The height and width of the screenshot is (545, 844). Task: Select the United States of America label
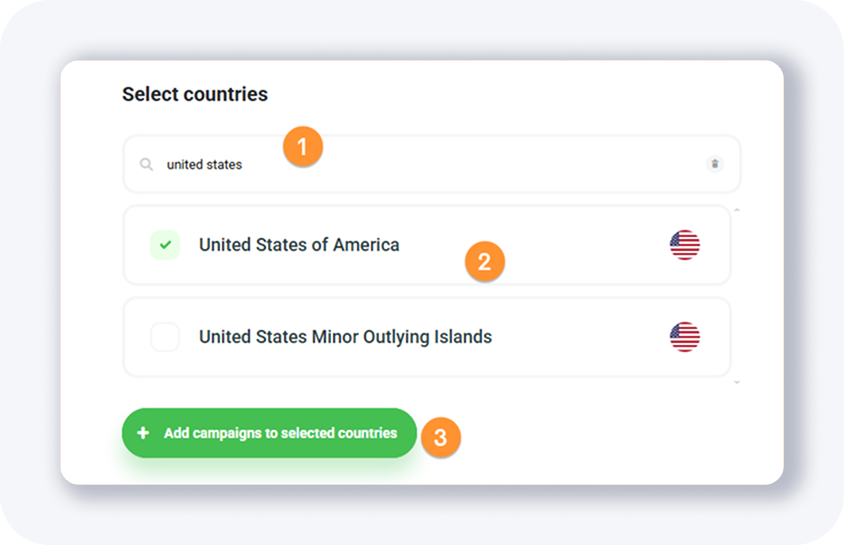tap(299, 245)
